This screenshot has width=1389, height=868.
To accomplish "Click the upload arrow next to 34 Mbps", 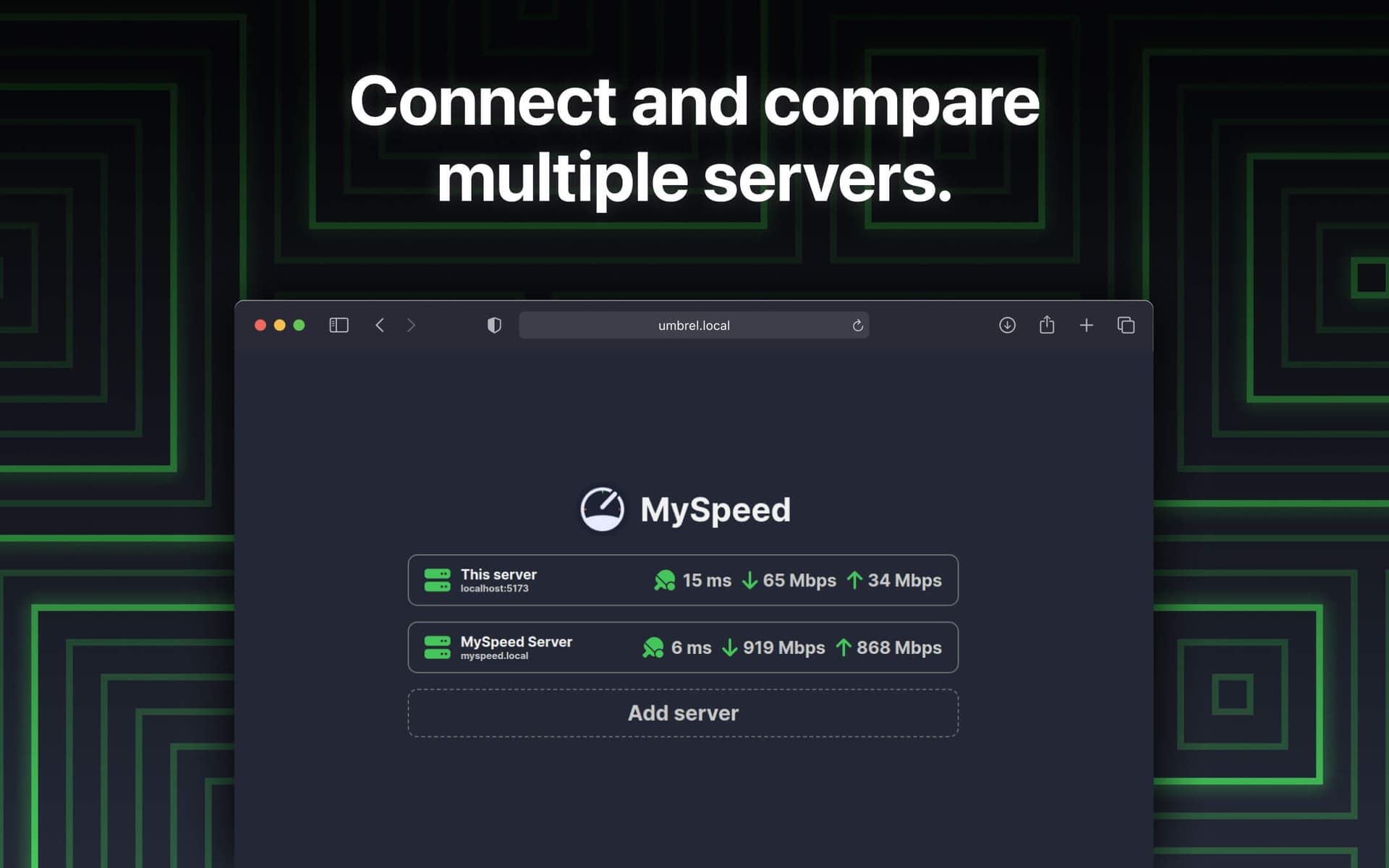I will (856, 580).
